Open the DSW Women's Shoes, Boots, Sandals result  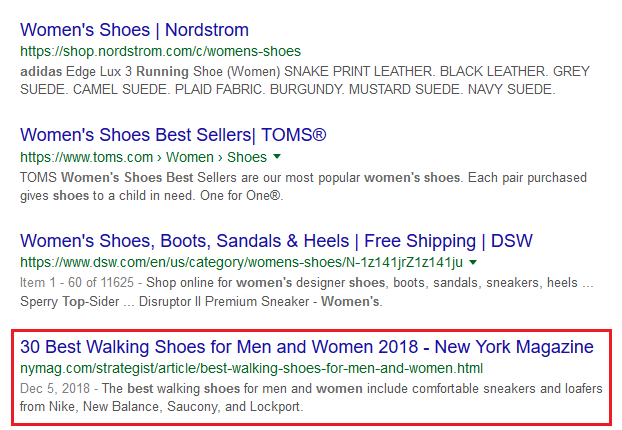coord(276,241)
